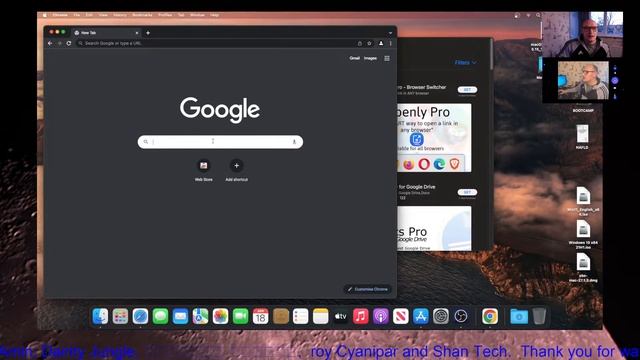Open the Window menu

[x=197, y=15]
